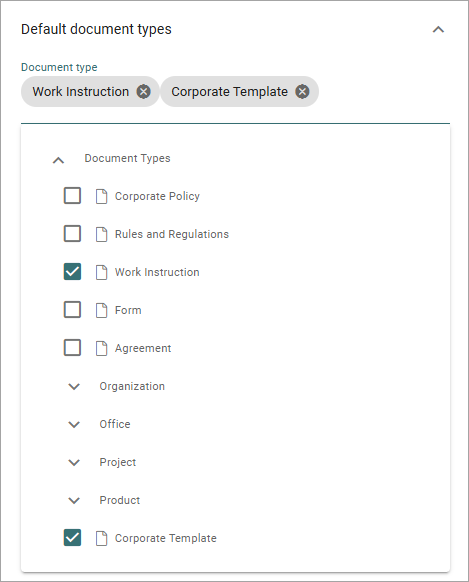The height and width of the screenshot is (582, 469).
Task: Select the Agreement tree item label
Action: (143, 348)
